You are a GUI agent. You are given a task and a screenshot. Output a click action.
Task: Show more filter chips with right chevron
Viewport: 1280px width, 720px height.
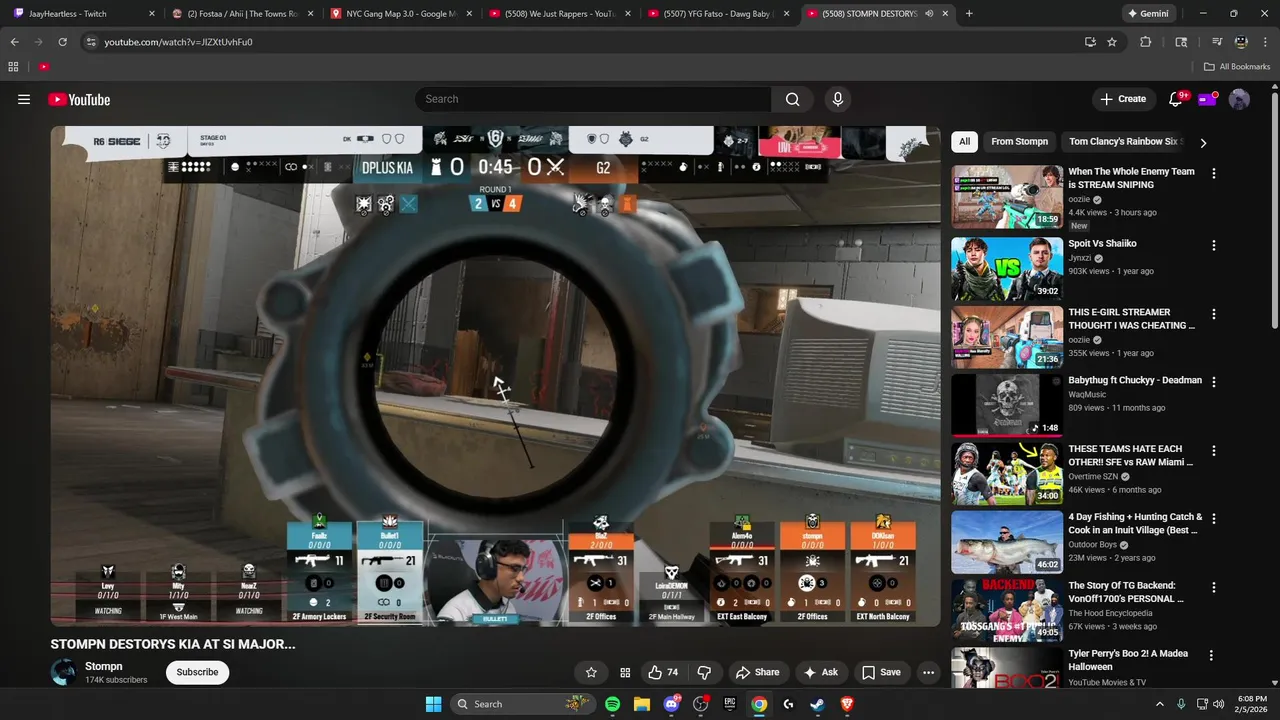1203,142
